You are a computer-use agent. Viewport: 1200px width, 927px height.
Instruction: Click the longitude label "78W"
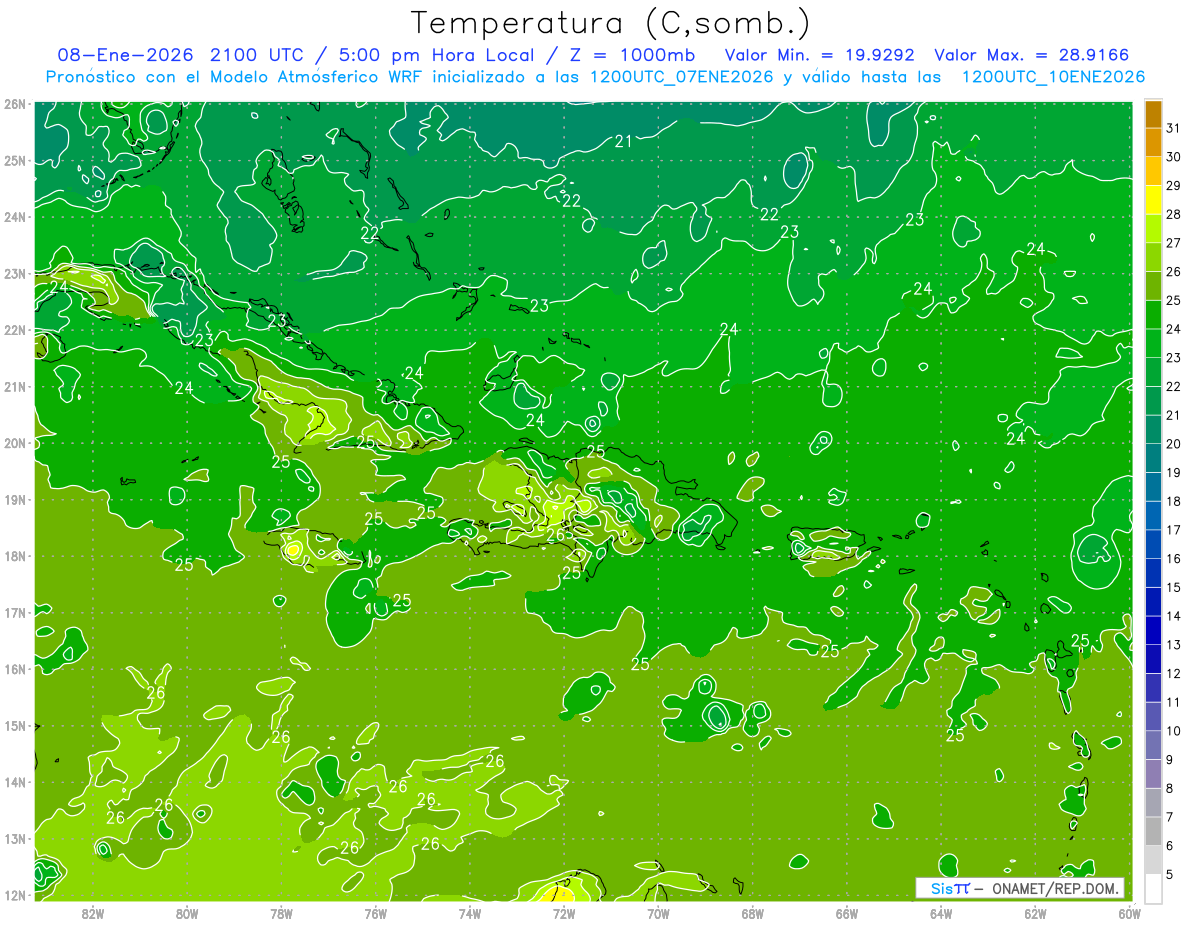coord(281,913)
